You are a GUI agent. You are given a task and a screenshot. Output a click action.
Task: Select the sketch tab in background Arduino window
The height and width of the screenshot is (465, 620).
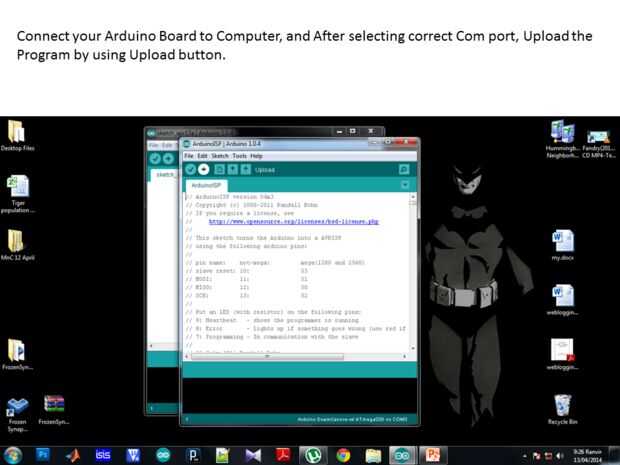165,174
